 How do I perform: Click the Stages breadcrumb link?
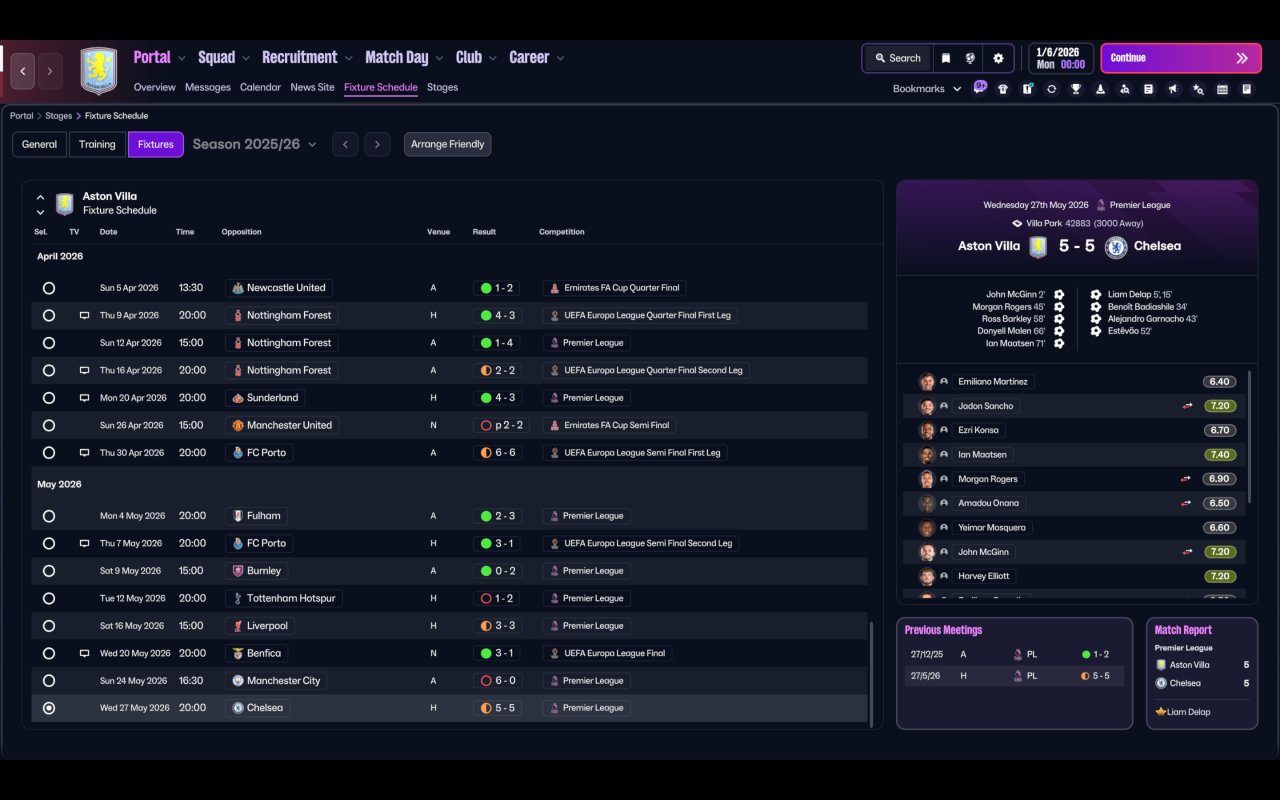click(x=58, y=116)
